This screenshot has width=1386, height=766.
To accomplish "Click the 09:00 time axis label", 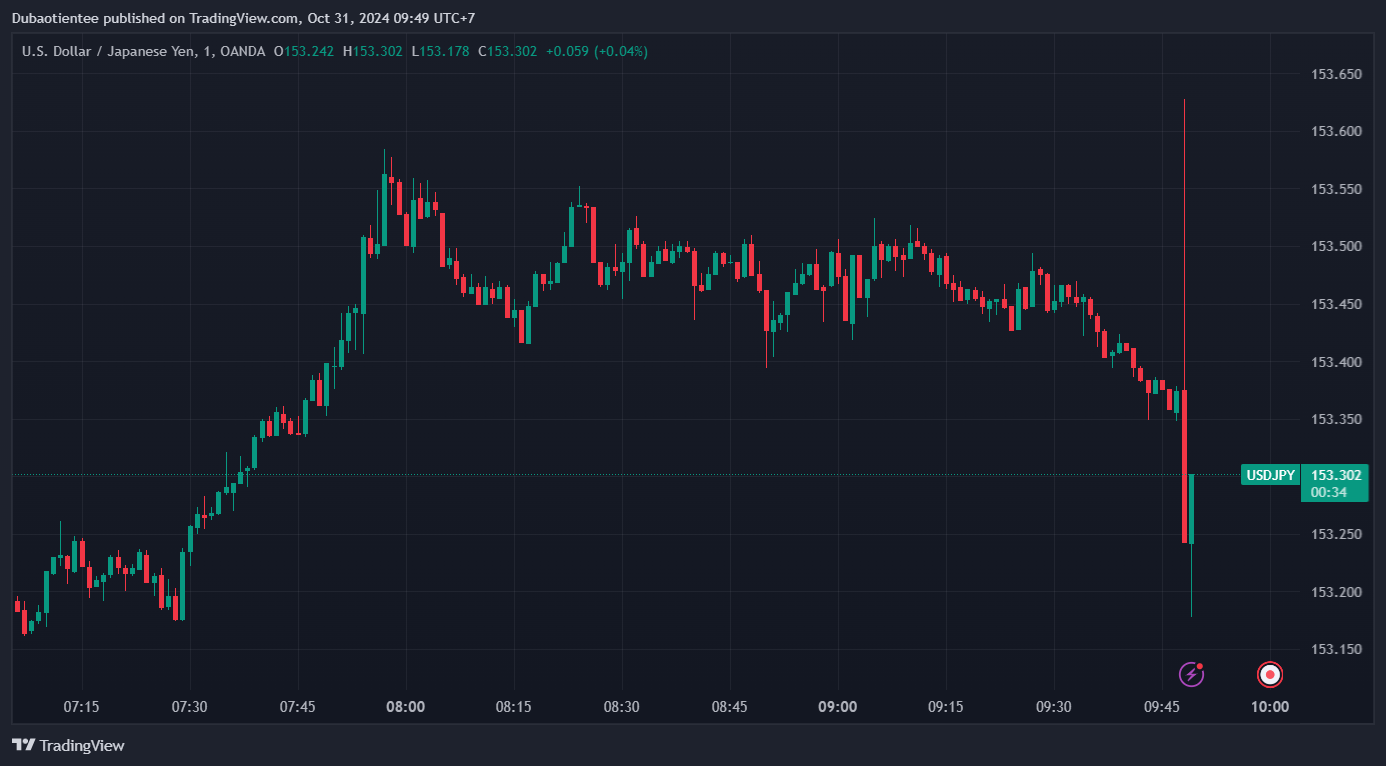I will [x=837, y=707].
